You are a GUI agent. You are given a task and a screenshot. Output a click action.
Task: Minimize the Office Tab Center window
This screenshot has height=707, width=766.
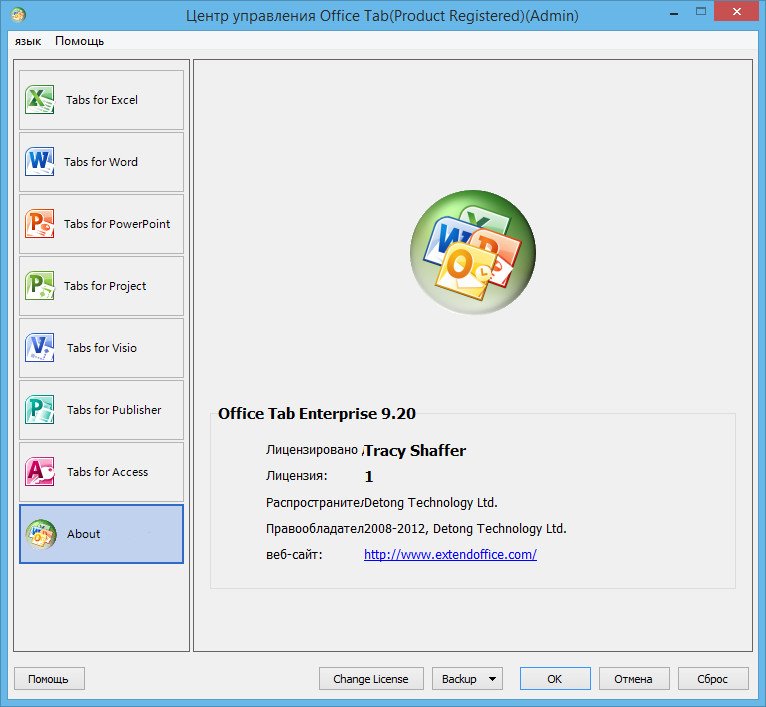675,12
